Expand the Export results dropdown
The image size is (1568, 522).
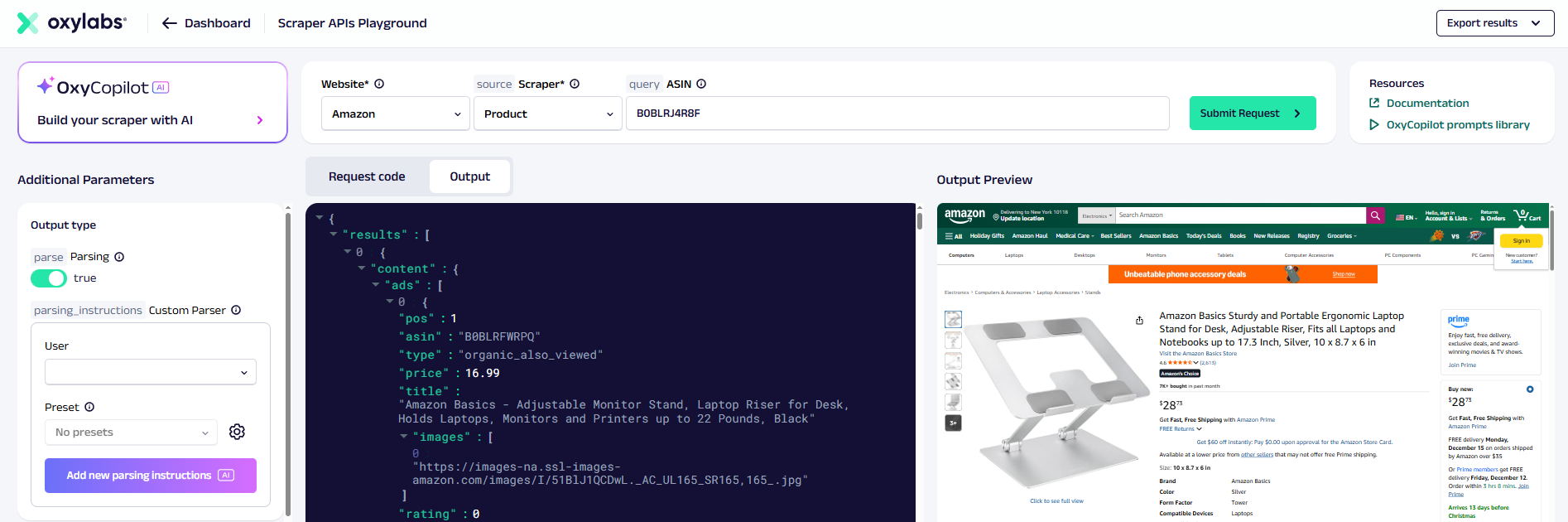1494,23
